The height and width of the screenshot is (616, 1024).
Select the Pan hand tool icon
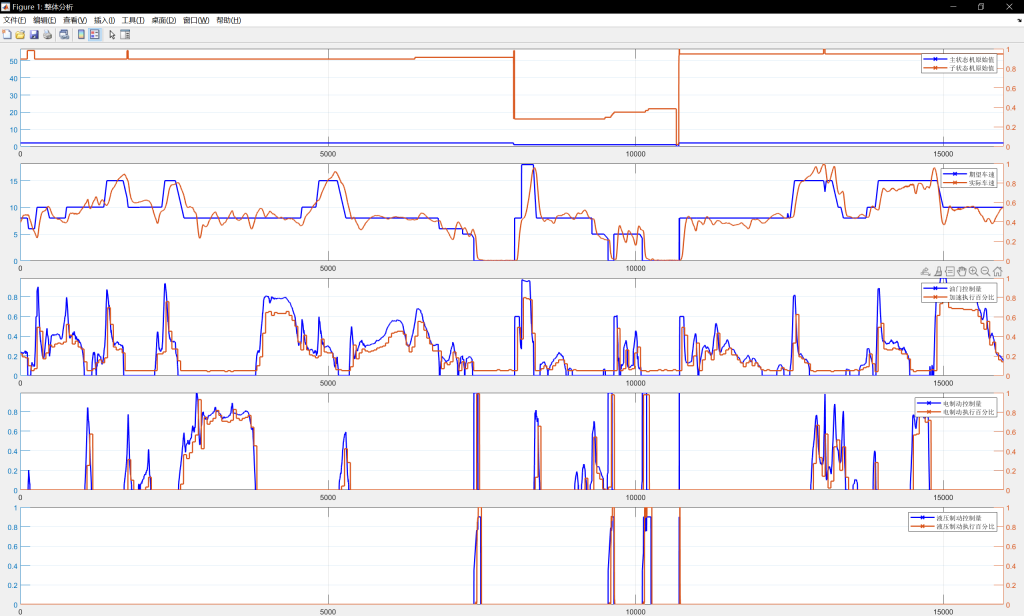[x=961, y=271]
